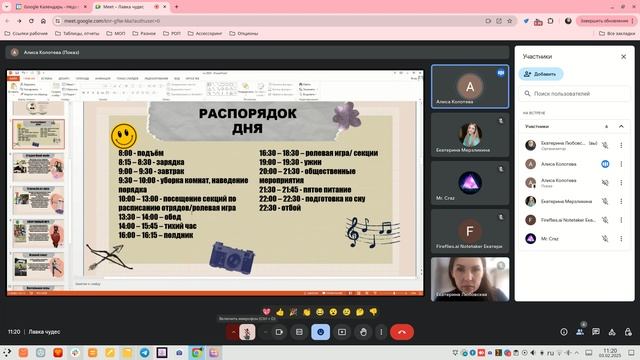Send the sad face reaction
640x360 pixels.
tap(347, 312)
